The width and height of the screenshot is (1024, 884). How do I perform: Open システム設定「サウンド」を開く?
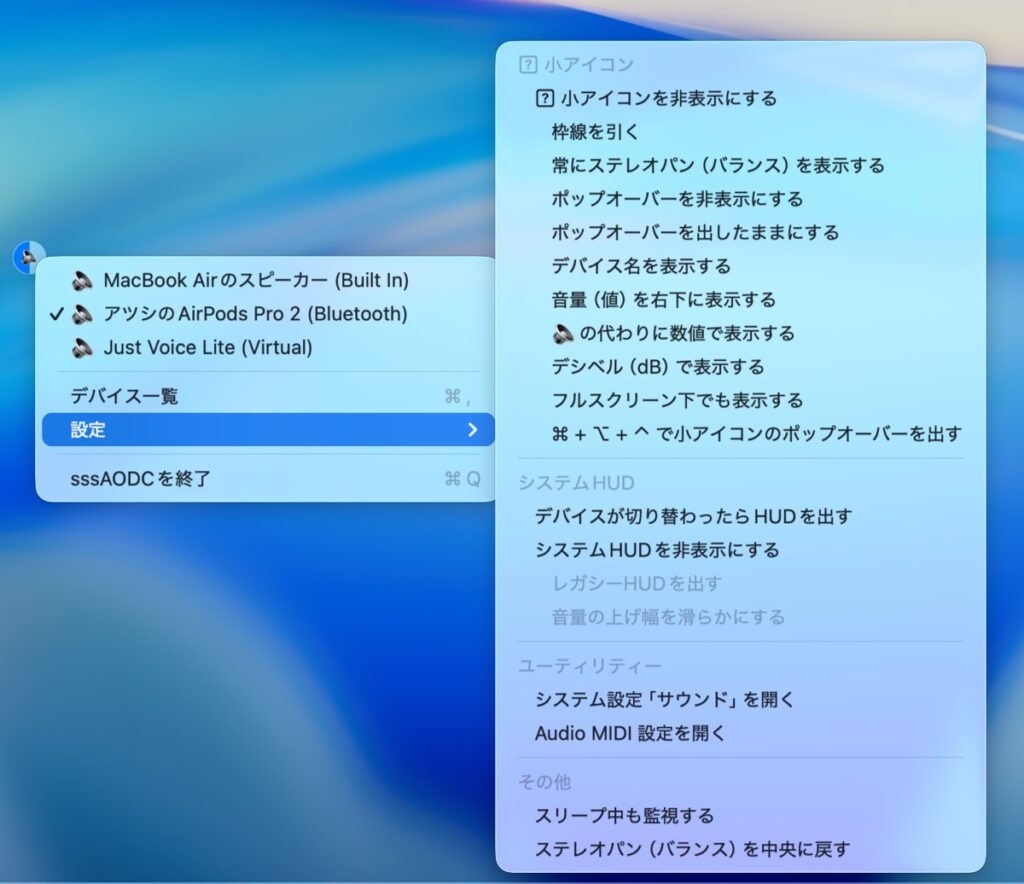[x=664, y=700]
